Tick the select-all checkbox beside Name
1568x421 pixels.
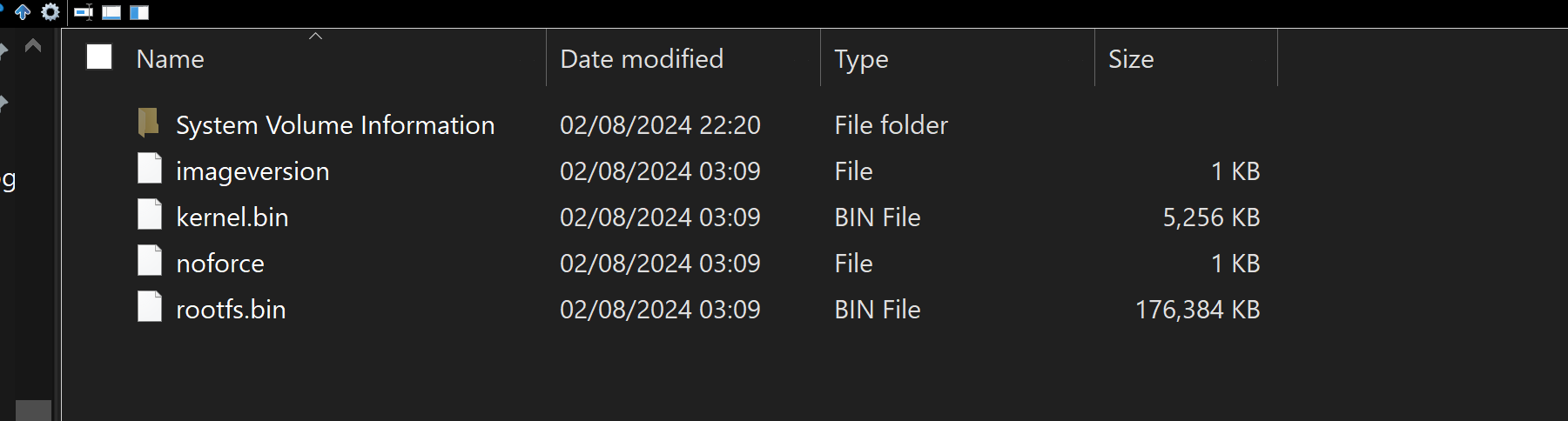(99, 57)
